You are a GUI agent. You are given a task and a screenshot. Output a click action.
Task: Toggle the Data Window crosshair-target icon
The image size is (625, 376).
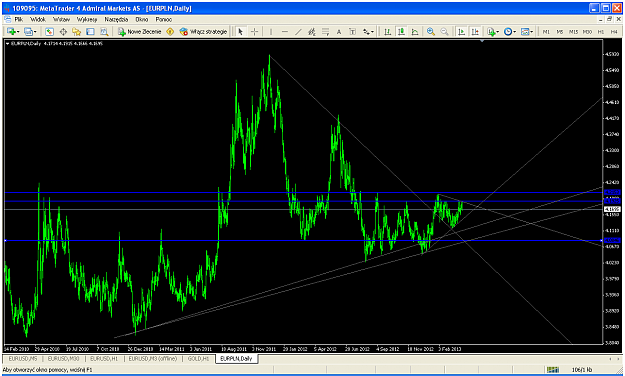[63, 31]
